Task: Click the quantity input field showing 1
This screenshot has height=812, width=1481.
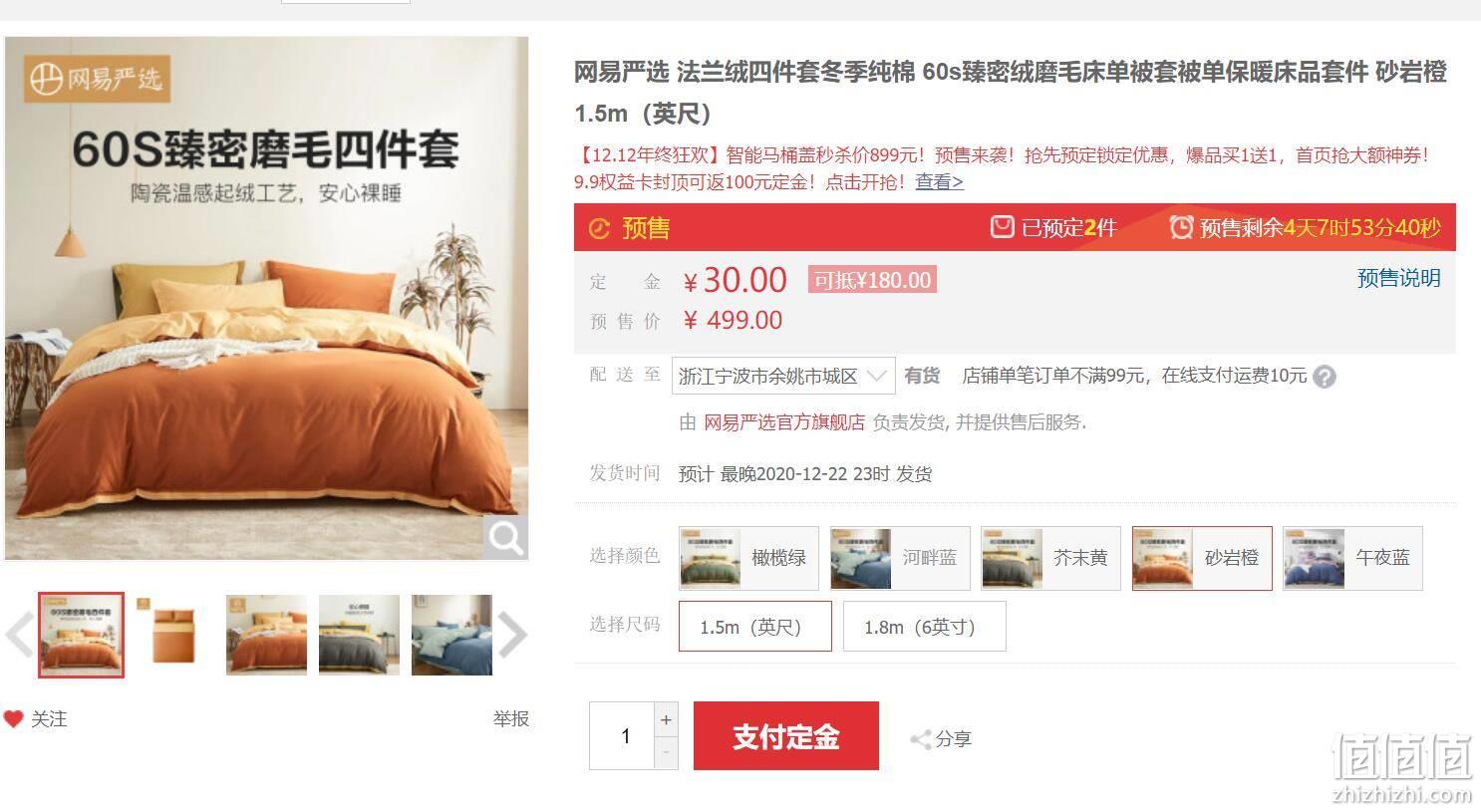Action: [623, 736]
